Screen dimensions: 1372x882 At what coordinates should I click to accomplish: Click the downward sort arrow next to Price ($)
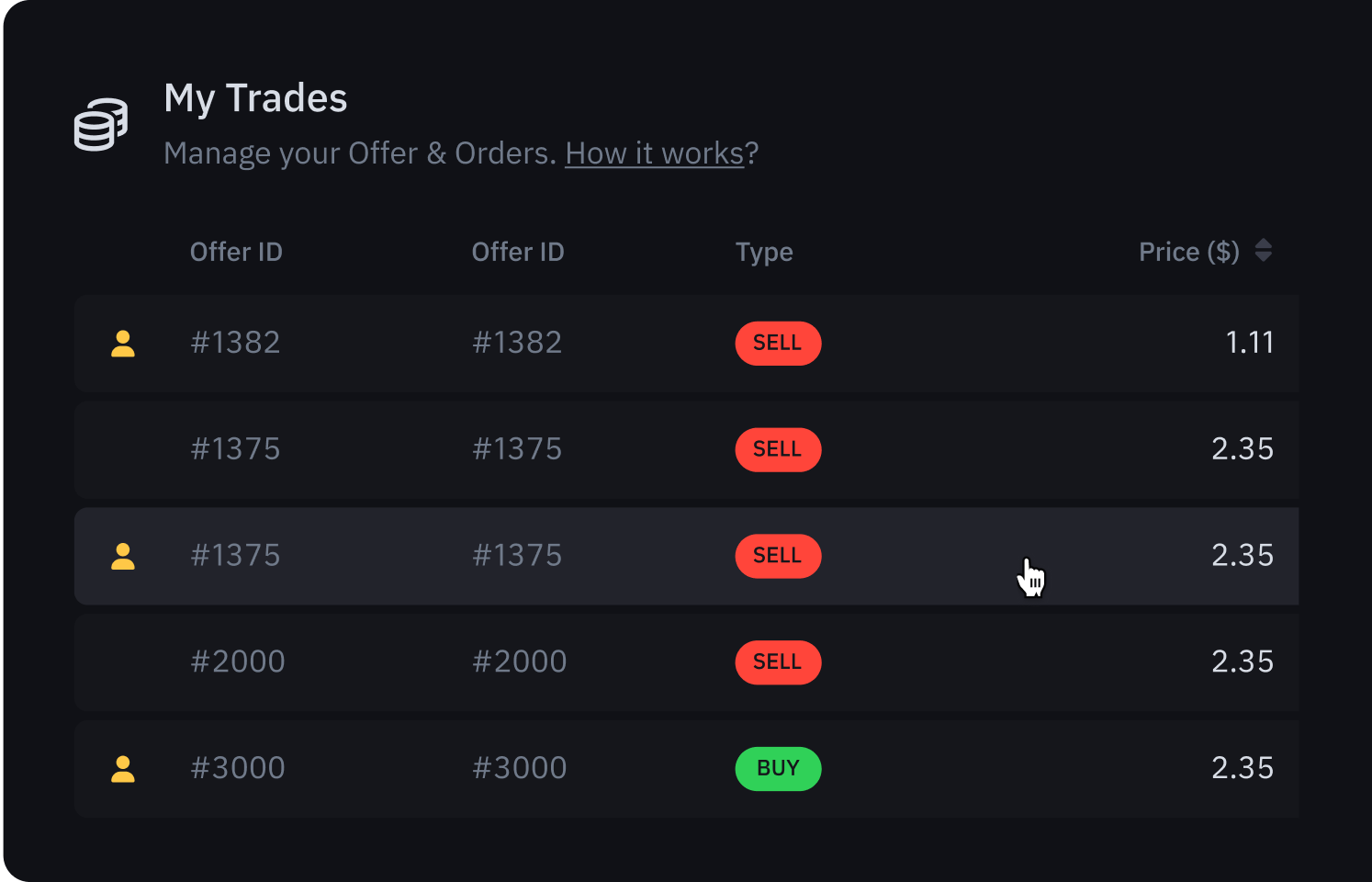click(1264, 257)
